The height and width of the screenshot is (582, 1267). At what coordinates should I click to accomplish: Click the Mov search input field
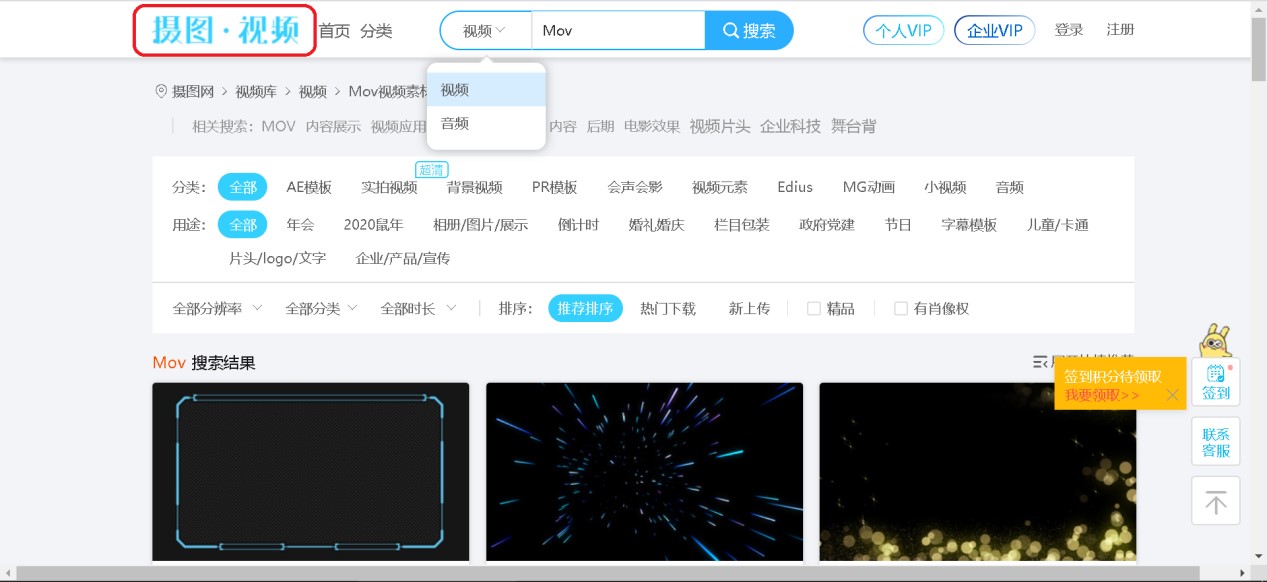(x=618, y=30)
